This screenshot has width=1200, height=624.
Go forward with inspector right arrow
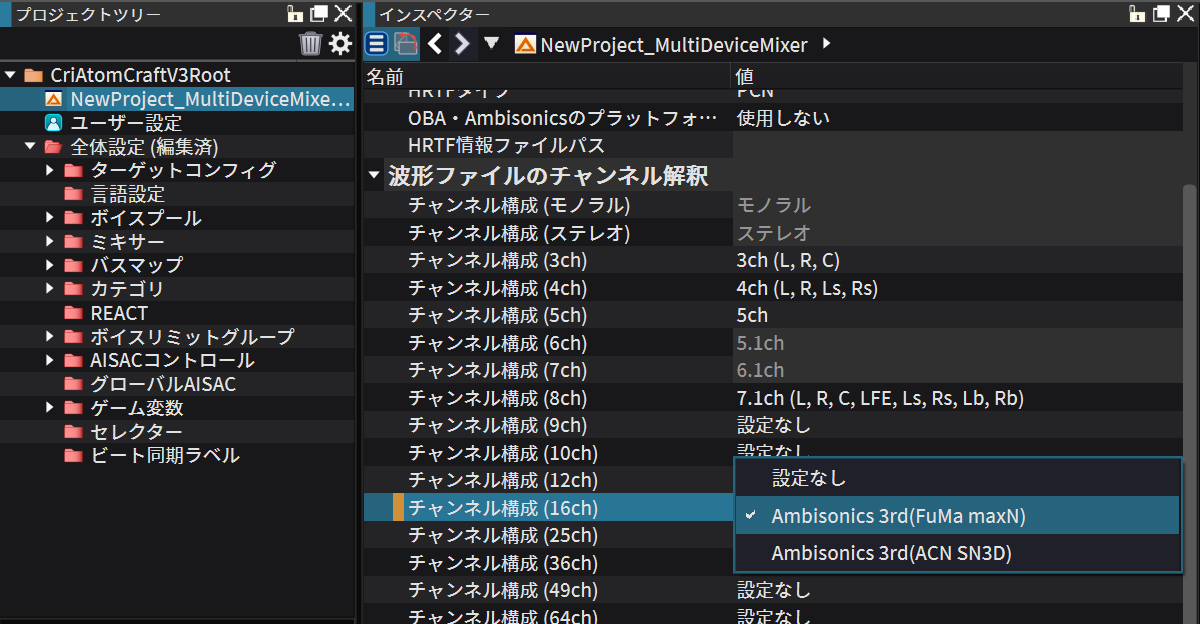[461, 44]
